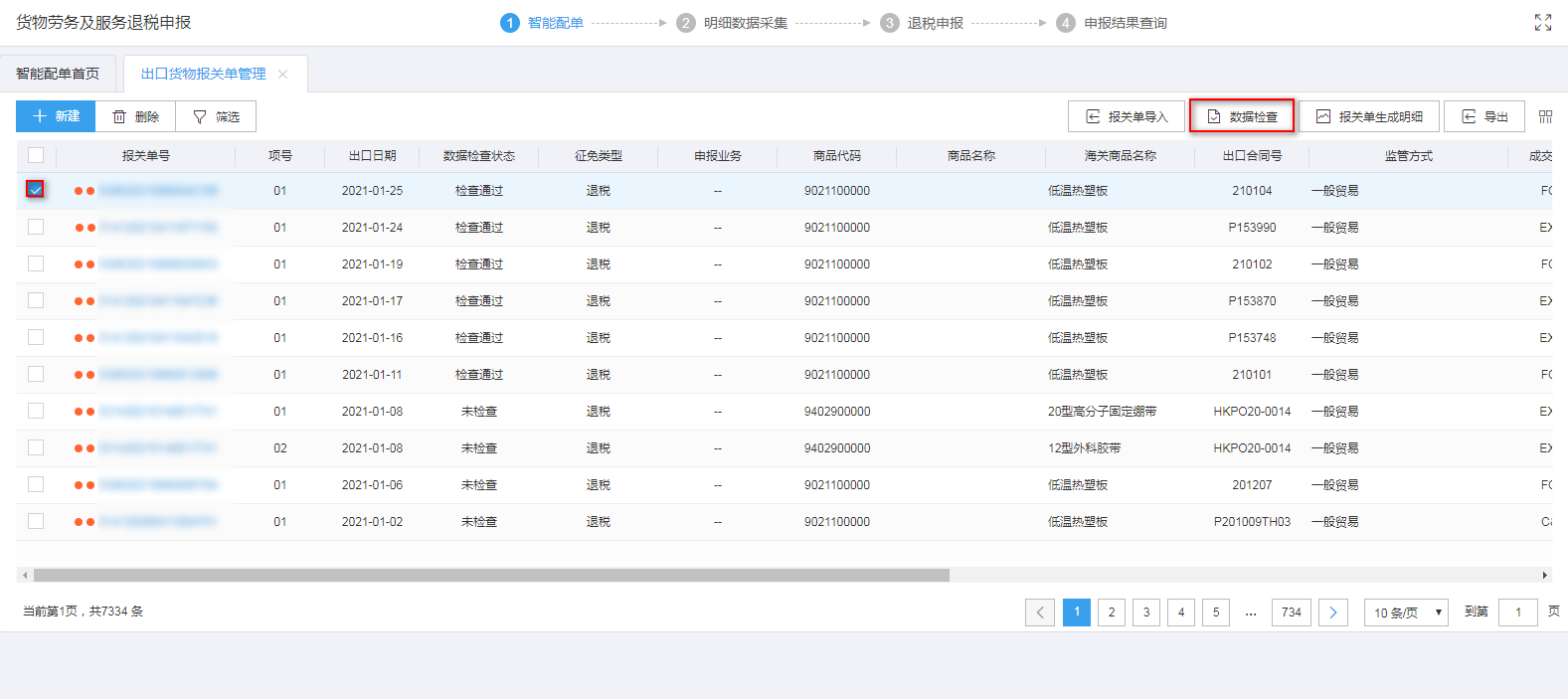Click the 新建 plus button
Screen dimensions: 1568x699
[56, 116]
